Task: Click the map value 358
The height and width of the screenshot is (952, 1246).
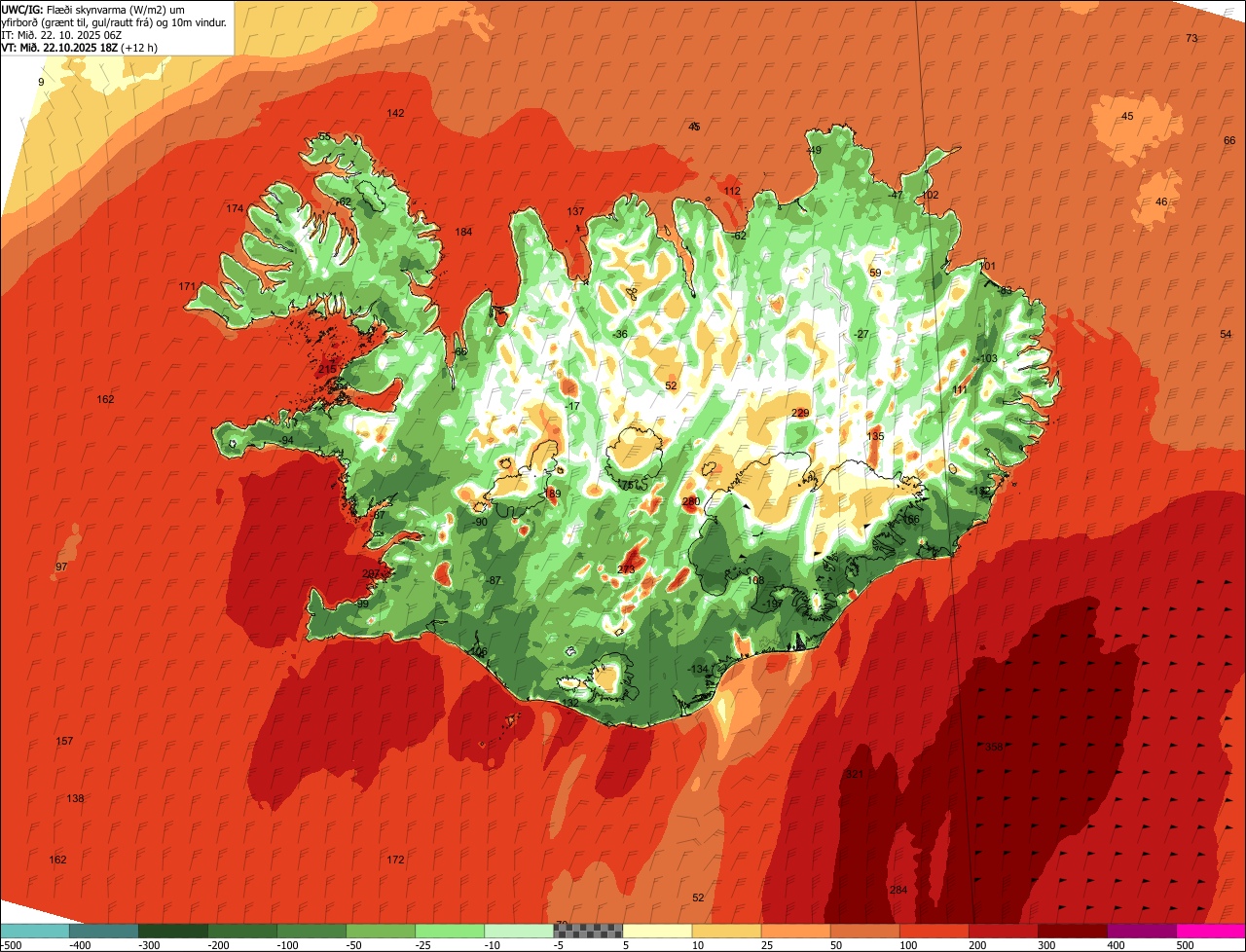Action: (x=993, y=747)
